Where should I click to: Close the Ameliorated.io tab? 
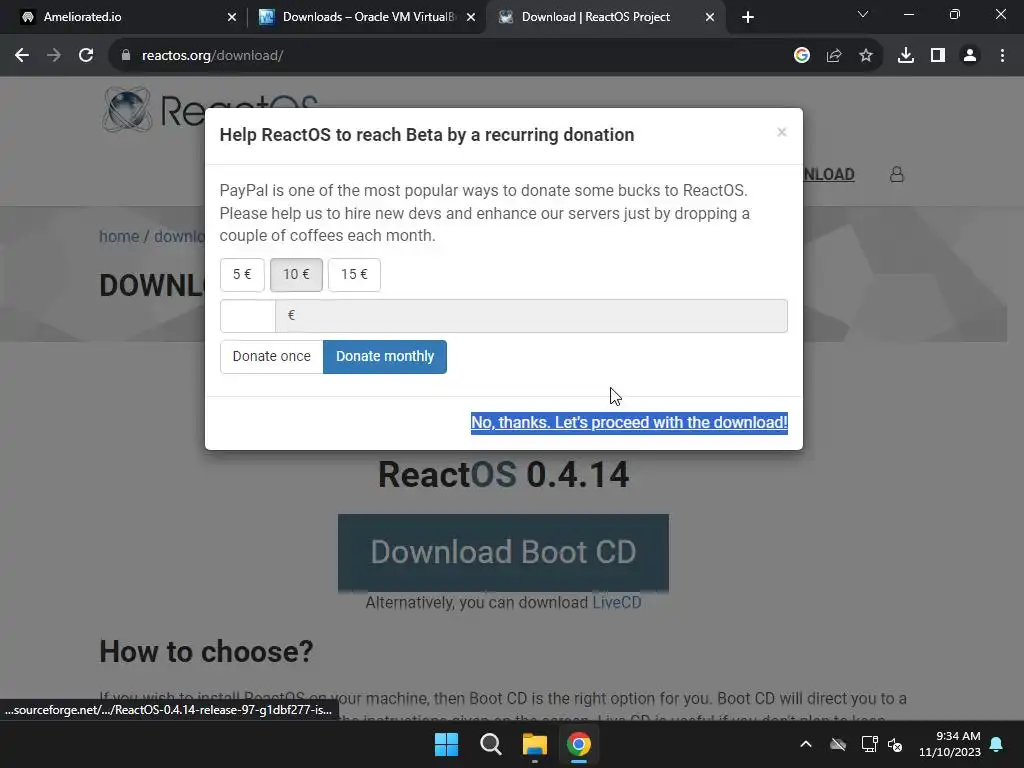(232, 17)
